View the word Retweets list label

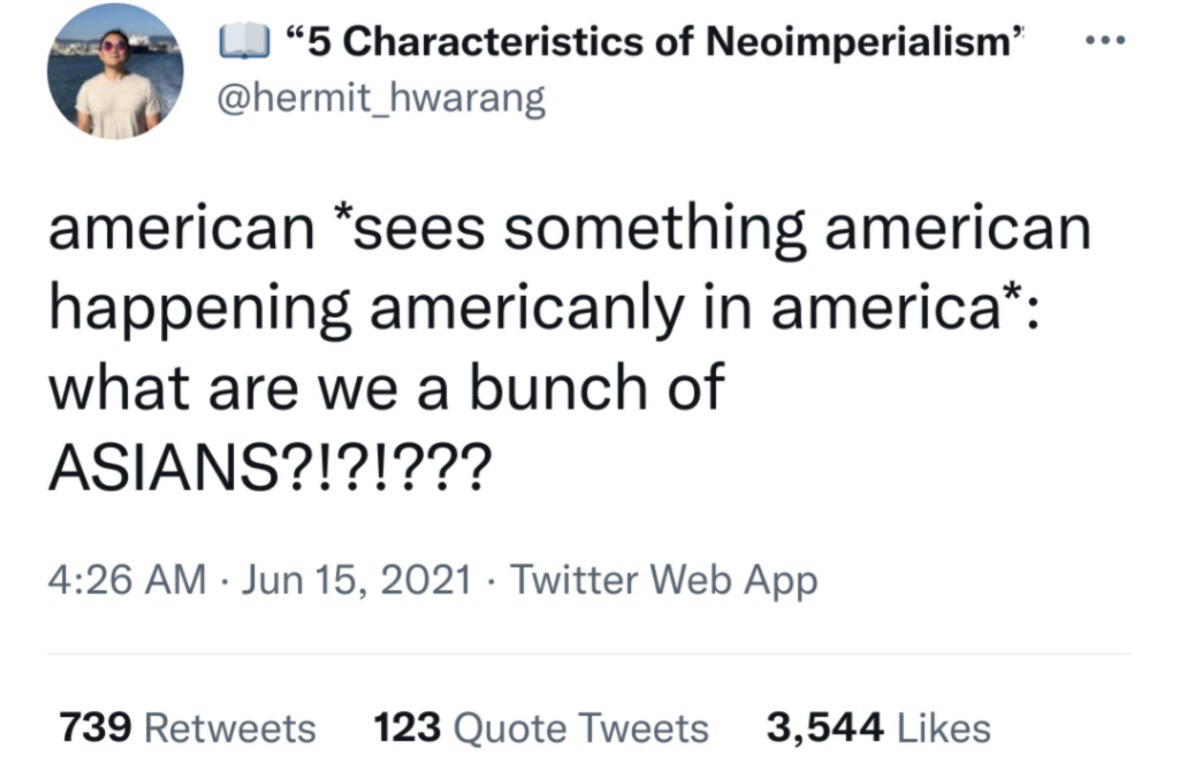230,727
